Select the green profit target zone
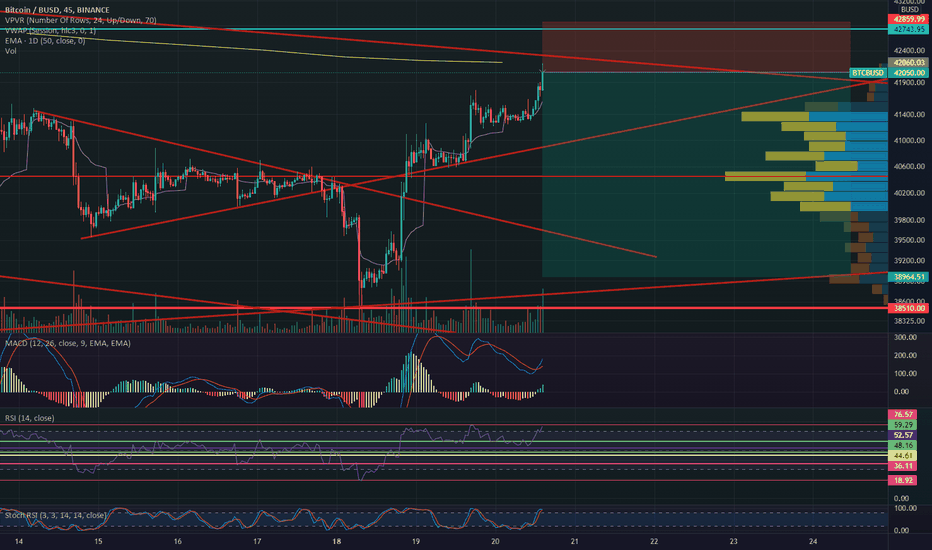This screenshot has height=550, width=932. pos(696,175)
